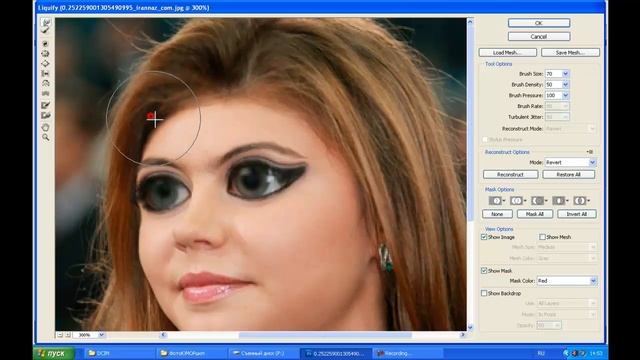
Task: Select the Zoom tool in Liquify
Action: click(46, 138)
